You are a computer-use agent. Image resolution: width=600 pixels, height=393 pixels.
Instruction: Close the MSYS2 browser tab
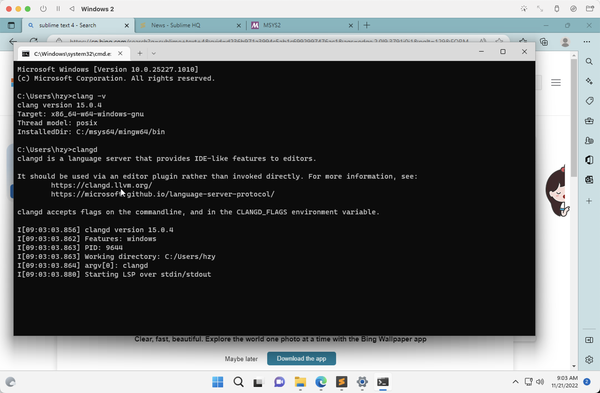pos(351,26)
